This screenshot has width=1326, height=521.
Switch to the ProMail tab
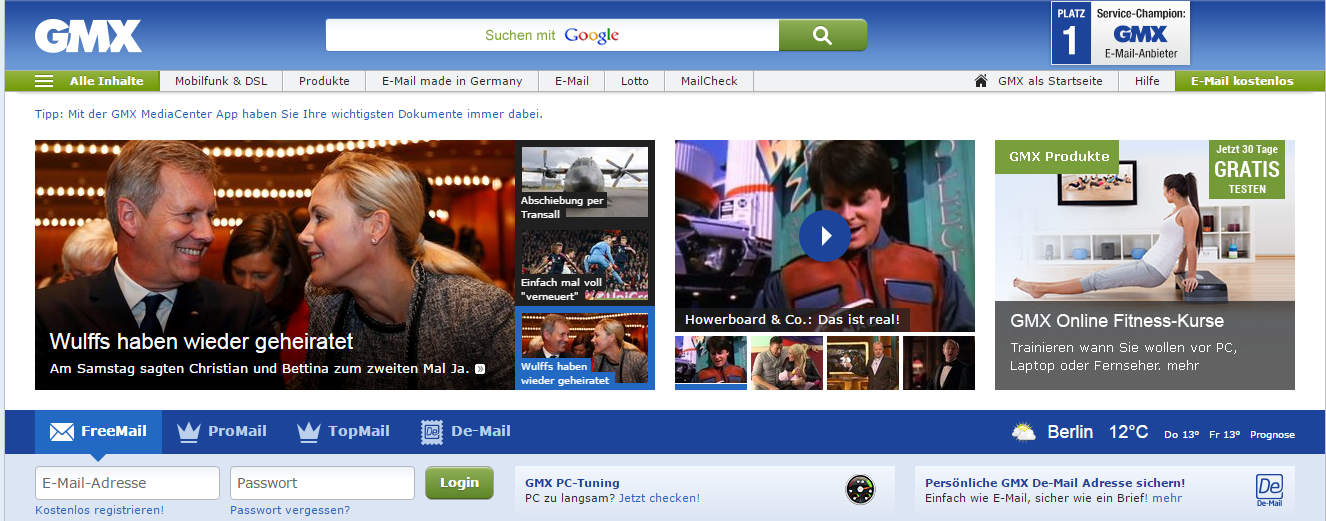222,432
